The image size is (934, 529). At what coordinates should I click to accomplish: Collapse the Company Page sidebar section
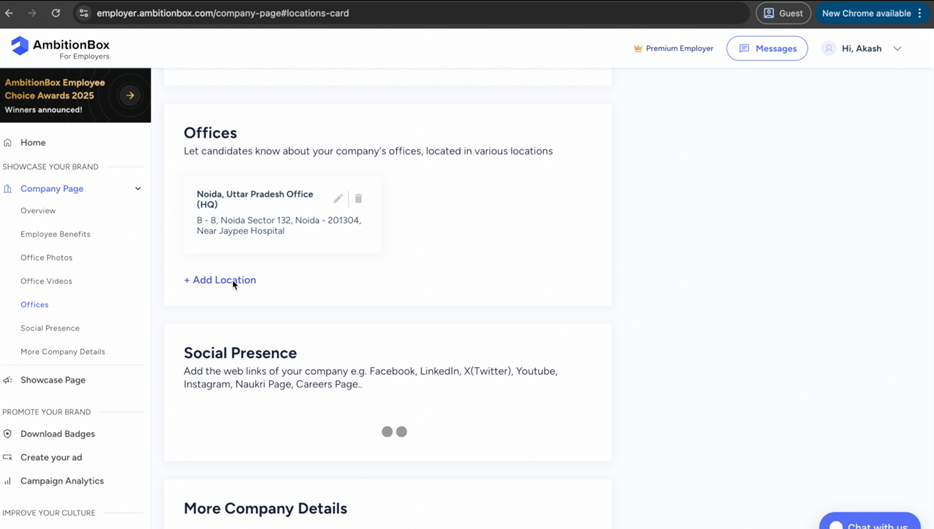(x=138, y=189)
